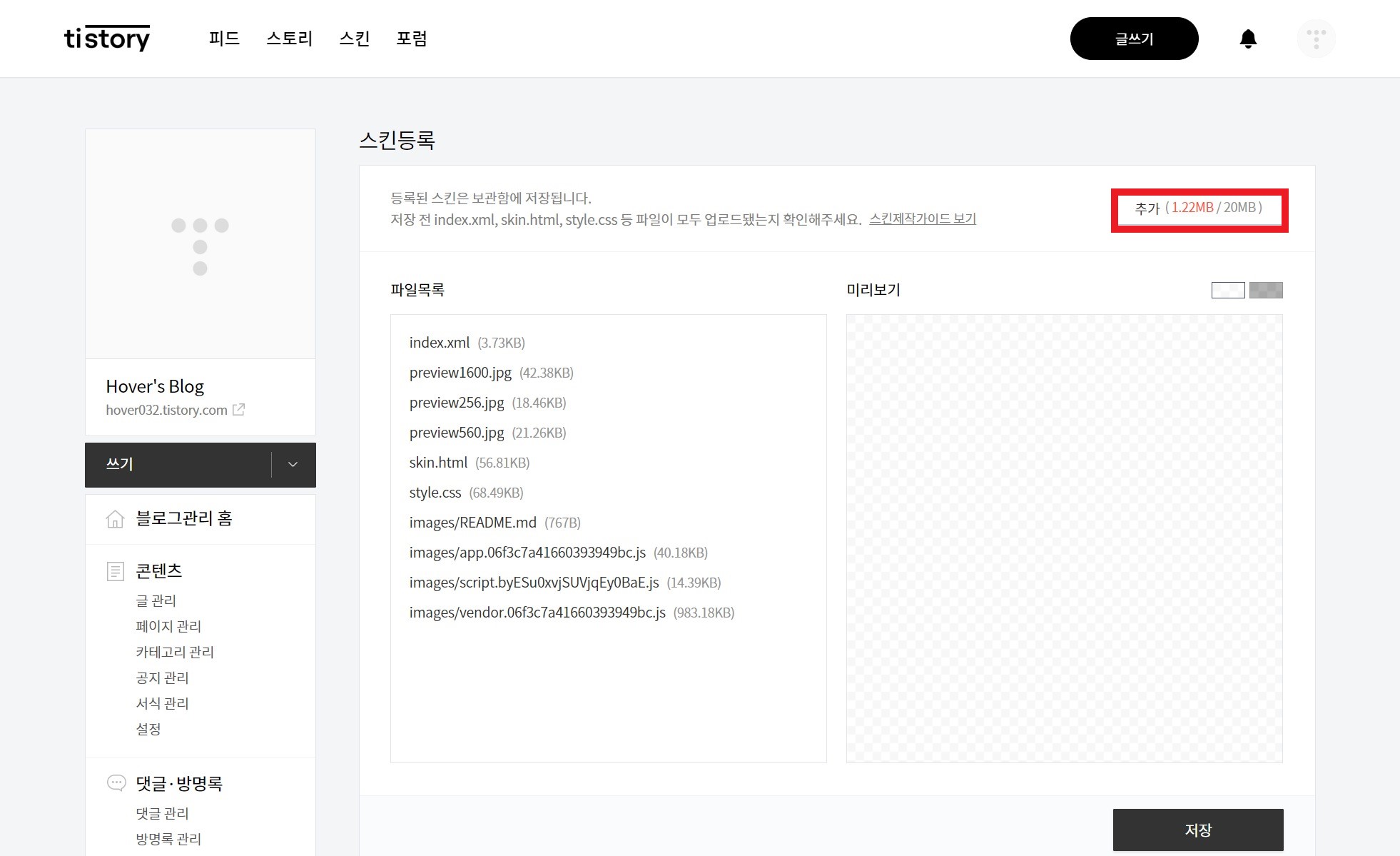1400x856 pixels.
Task: Click the home icon for 블로그관리 홈
Action: pos(115,519)
